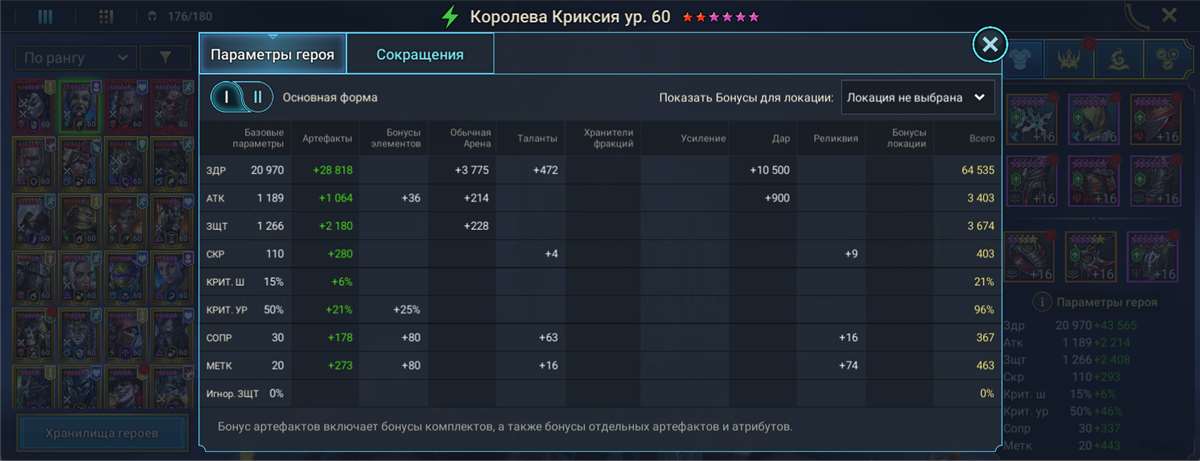Select form I on the form switch

(x=227, y=97)
